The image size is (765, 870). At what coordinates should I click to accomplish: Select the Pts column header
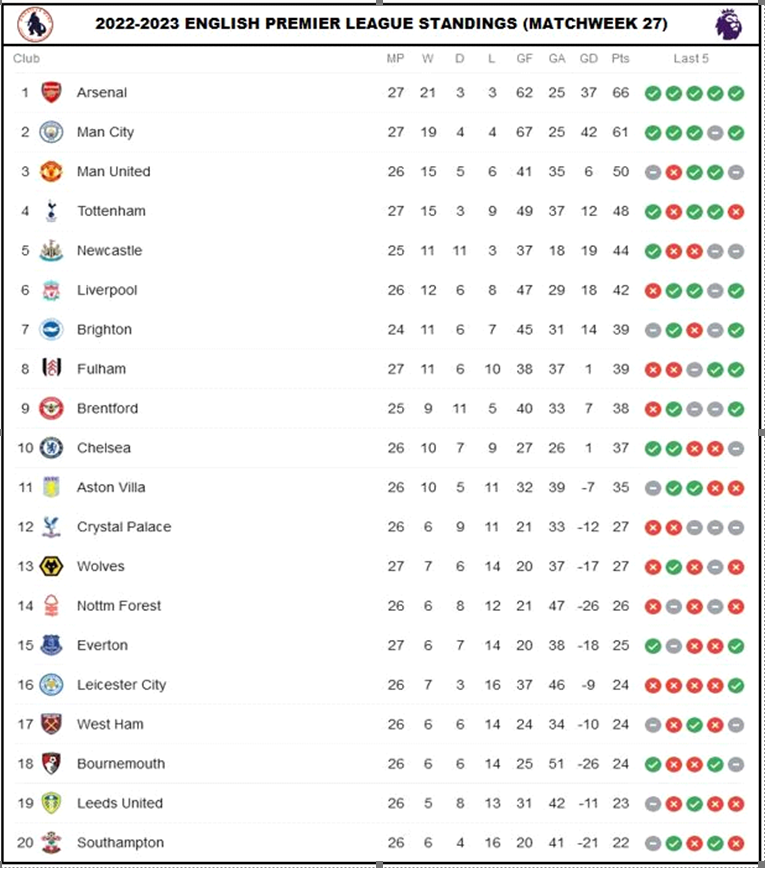tap(620, 58)
